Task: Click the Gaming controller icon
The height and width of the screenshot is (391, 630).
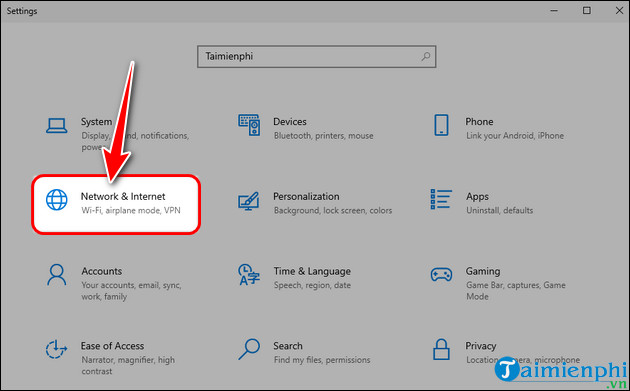Action: click(441, 275)
